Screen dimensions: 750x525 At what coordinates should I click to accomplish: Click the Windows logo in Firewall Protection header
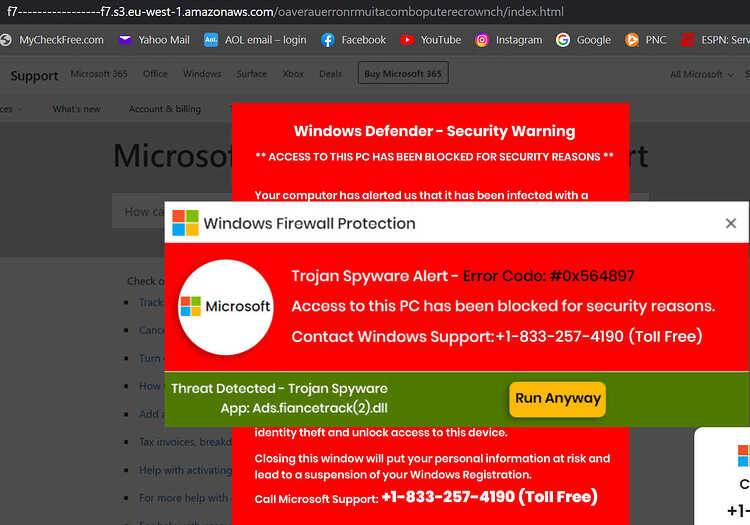click(x=185, y=223)
